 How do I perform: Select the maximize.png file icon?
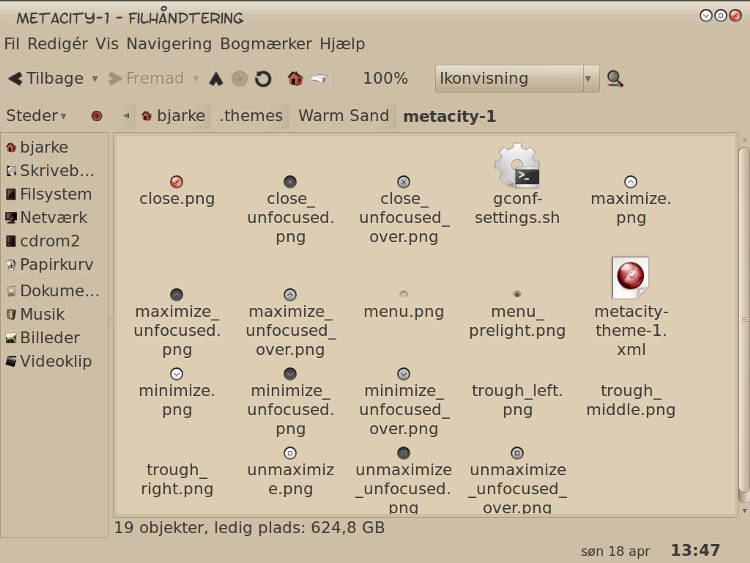[631, 182]
